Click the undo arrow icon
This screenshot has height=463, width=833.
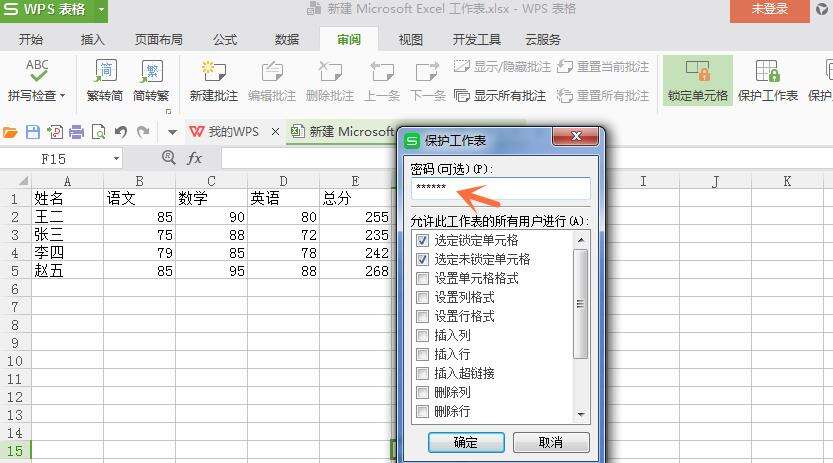(121, 132)
